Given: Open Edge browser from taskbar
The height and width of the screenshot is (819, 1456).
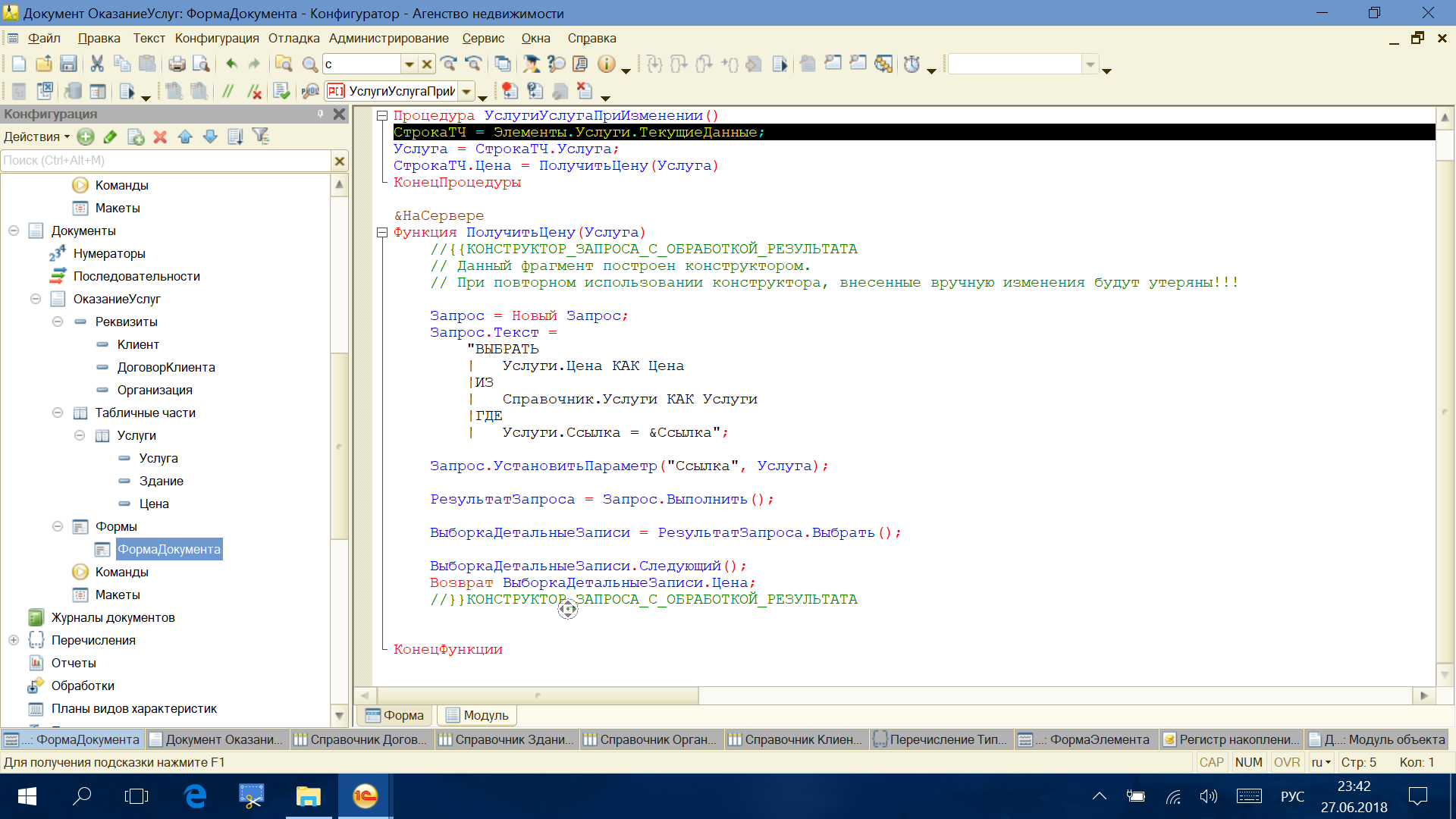Looking at the screenshot, I should pyautogui.click(x=196, y=796).
